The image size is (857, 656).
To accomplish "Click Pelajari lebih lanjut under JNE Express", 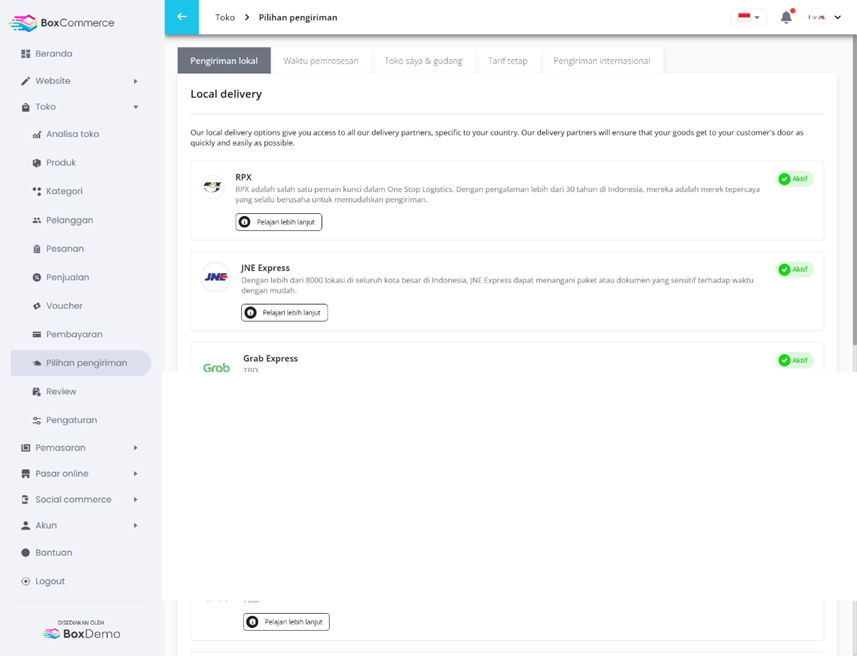I will click(x=284, y=313).
